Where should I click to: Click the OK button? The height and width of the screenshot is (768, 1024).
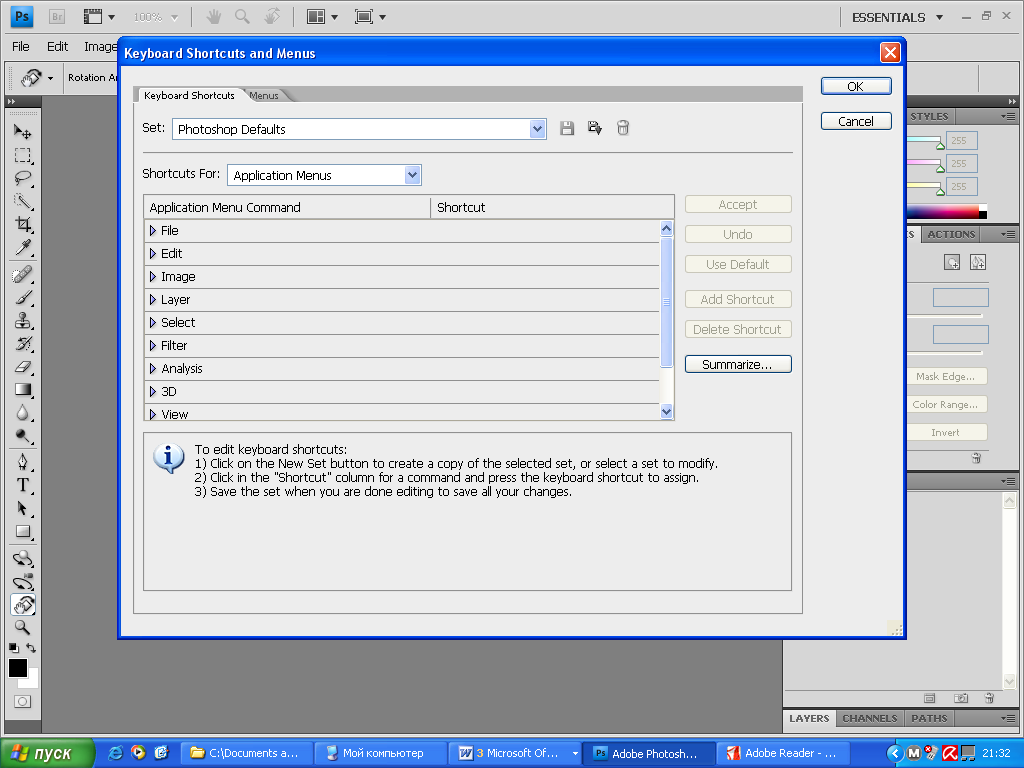point(856,86)
